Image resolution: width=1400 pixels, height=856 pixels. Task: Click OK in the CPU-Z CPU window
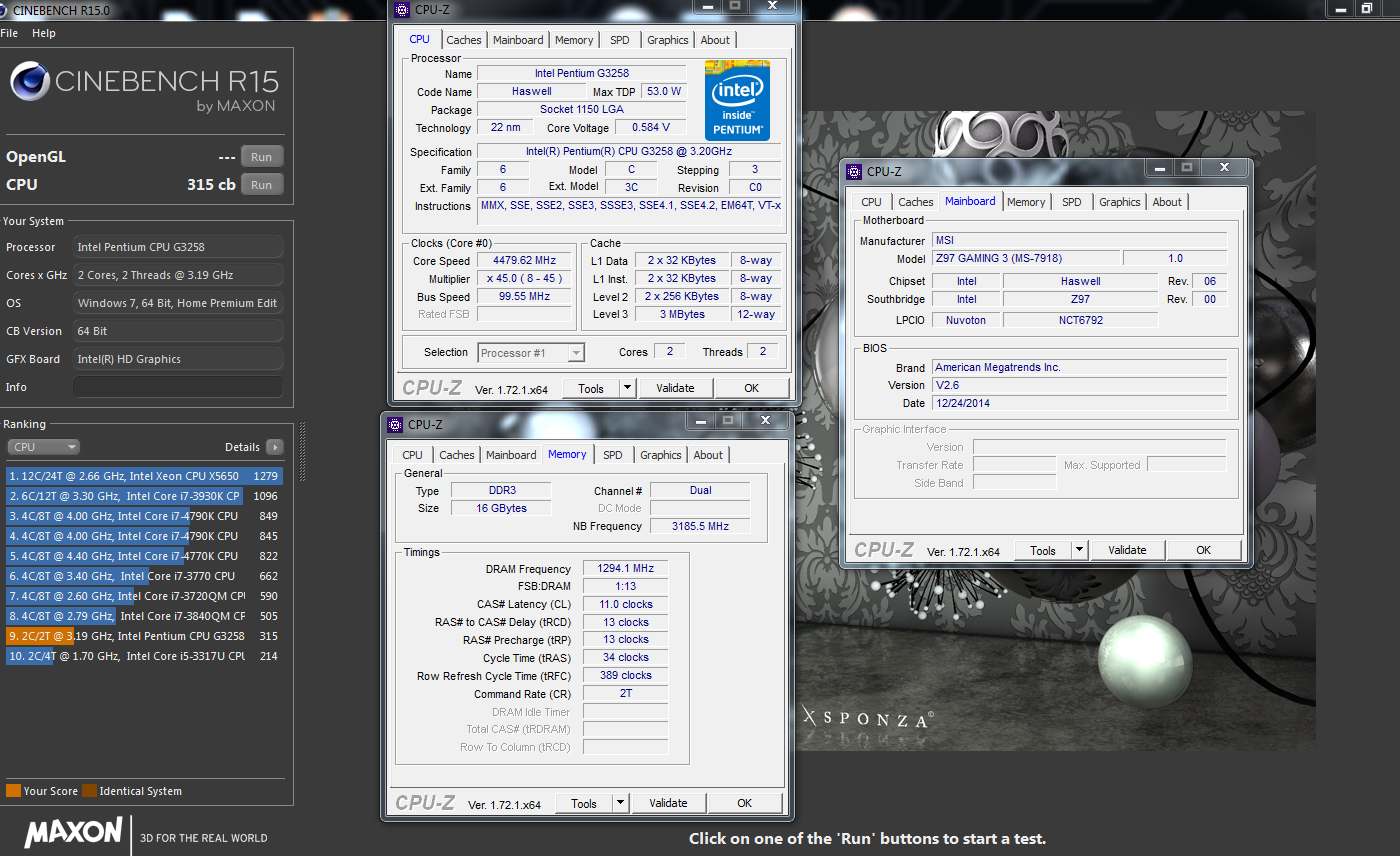[751, 388]
